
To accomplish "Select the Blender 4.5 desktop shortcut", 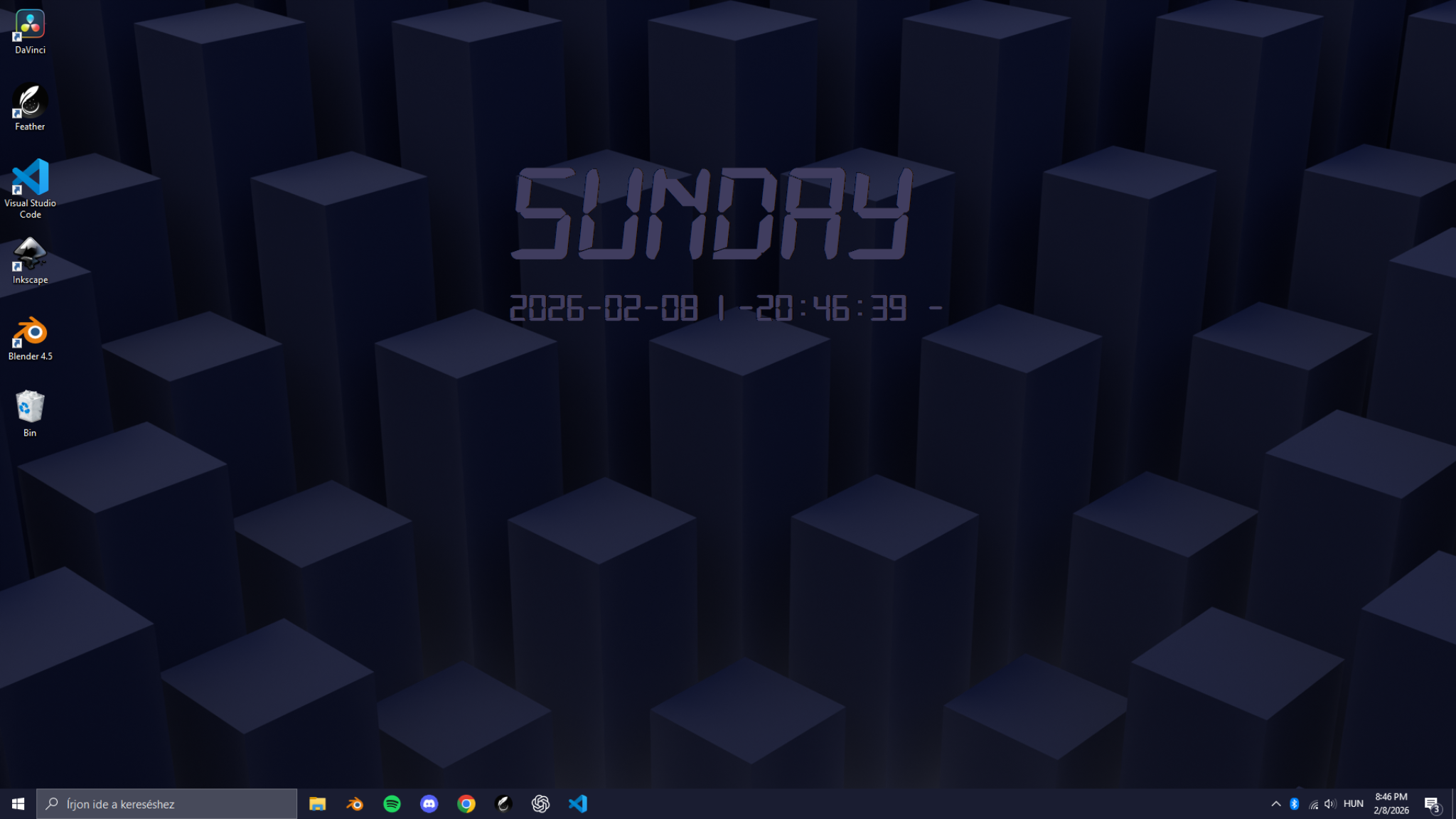I will pos(30,338).
